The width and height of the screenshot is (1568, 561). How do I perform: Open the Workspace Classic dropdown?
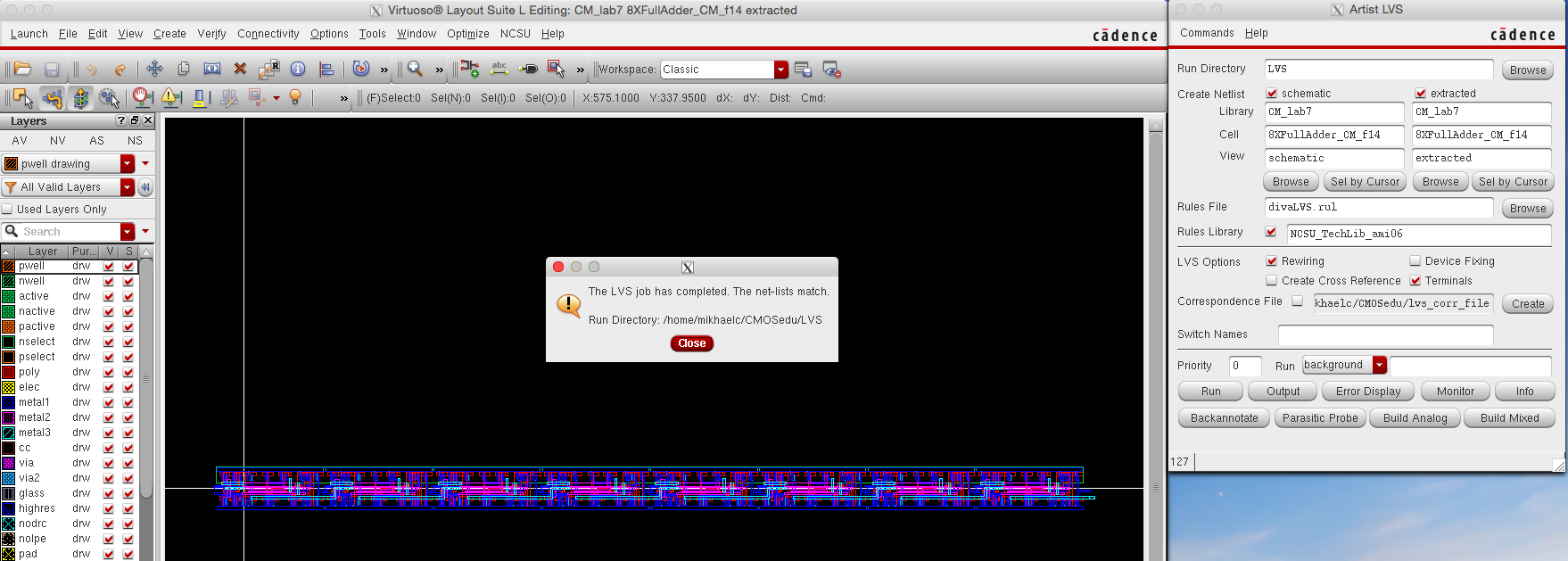(x=781, y=70)
